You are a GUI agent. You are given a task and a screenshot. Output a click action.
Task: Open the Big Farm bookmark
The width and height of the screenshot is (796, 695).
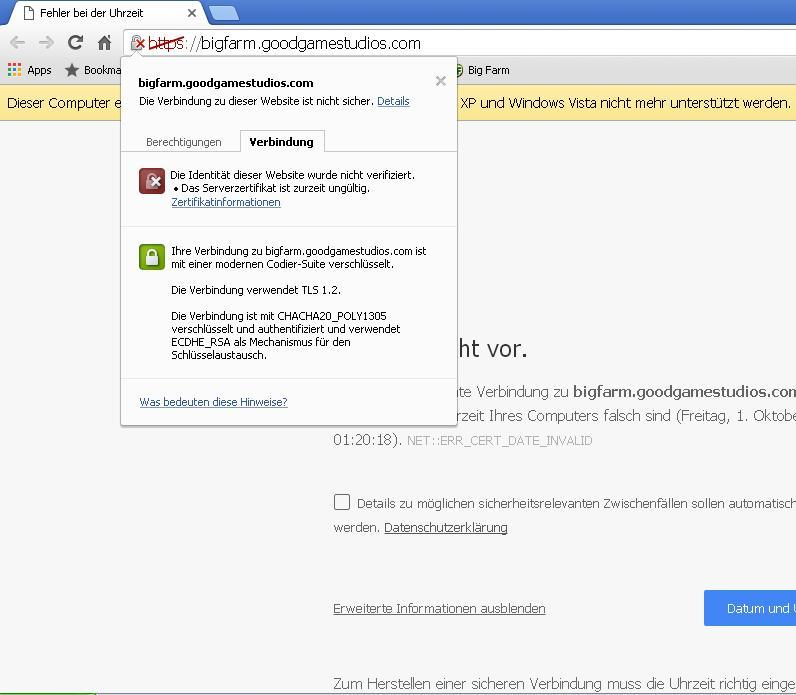[x=483, y=70]
